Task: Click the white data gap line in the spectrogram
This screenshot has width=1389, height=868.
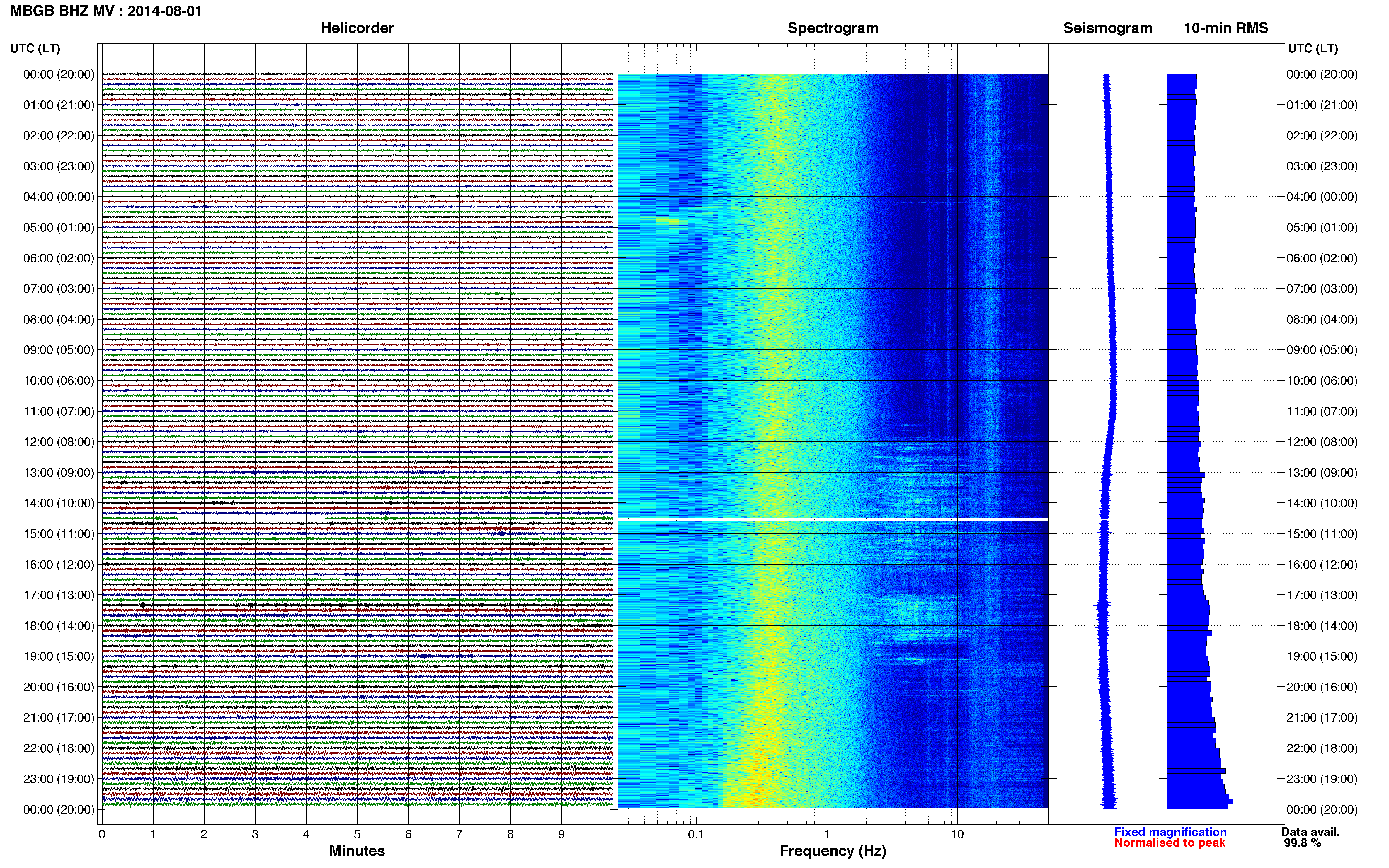Action: pyautogui.click(x=833, y=519)
